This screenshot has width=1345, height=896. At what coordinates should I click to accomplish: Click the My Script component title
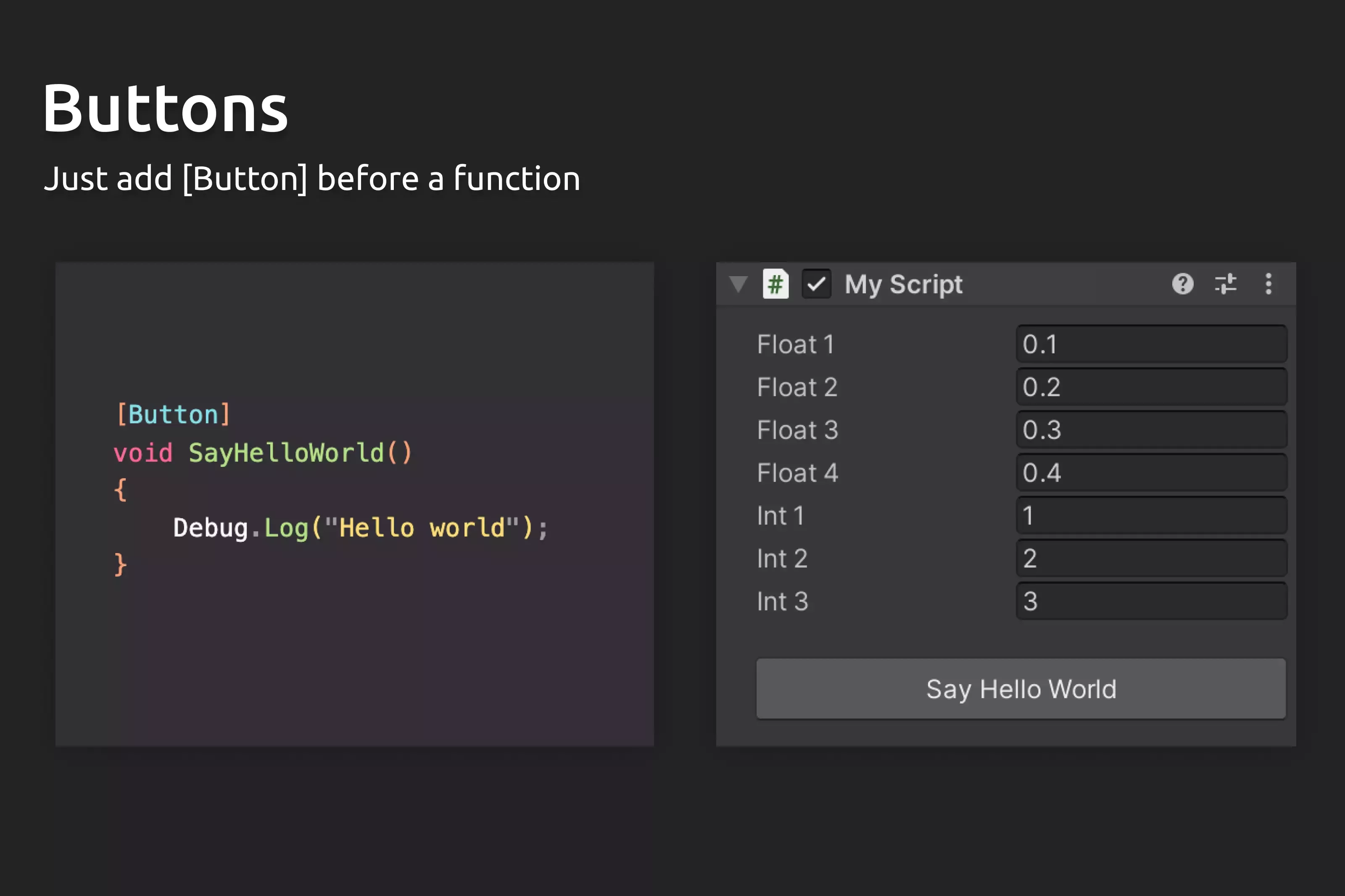tap(903, 285)
